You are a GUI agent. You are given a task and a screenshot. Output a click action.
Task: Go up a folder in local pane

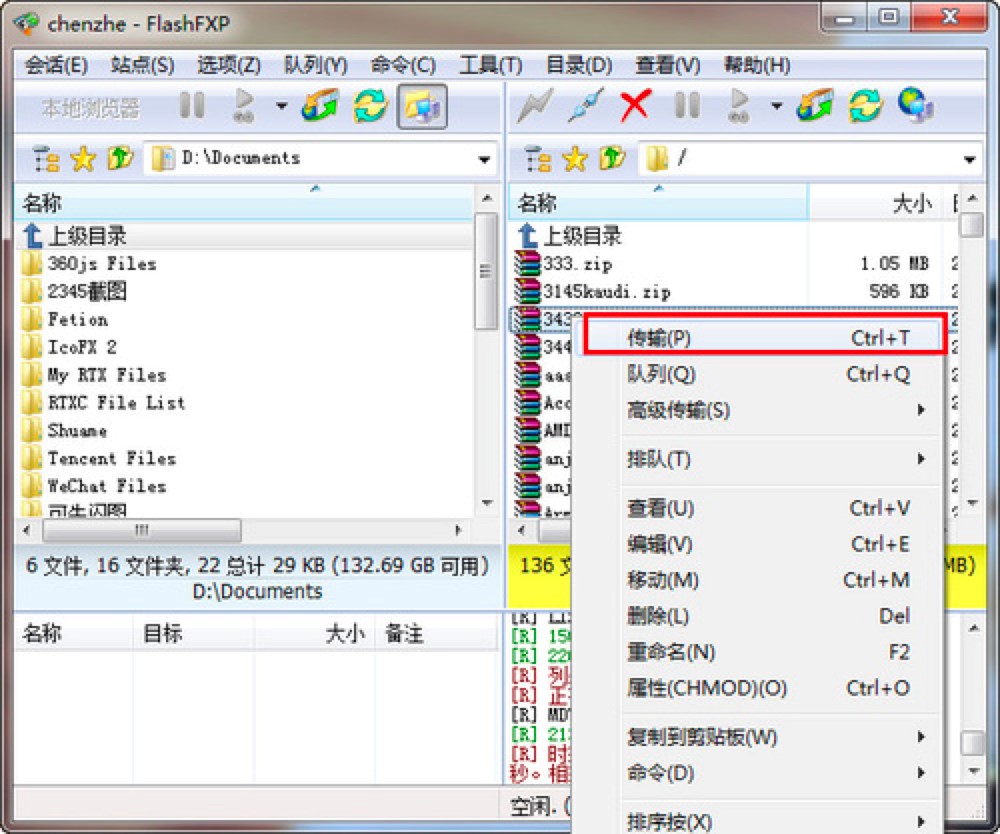[120, 158]
